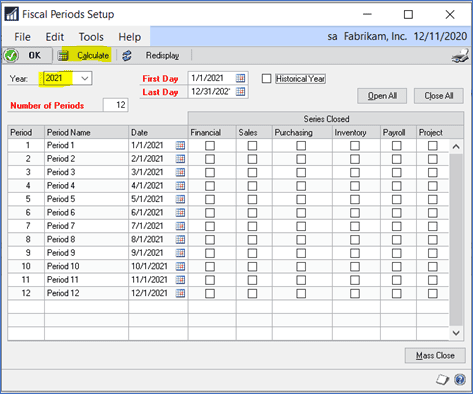473x394 pixels.
Task: Check Inventory closed for Period 10
Action: (x=355, y=267)
